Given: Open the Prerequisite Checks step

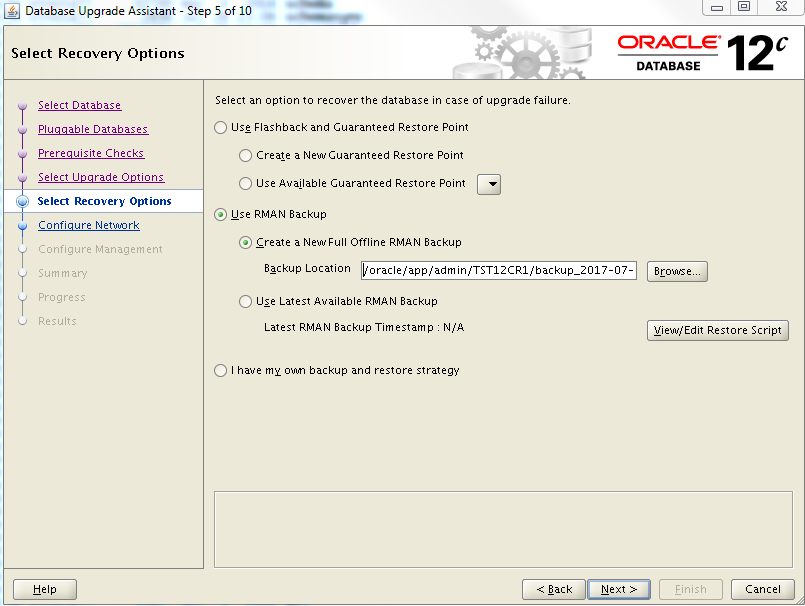Looking at the screenshot, I should pos(90,153).
